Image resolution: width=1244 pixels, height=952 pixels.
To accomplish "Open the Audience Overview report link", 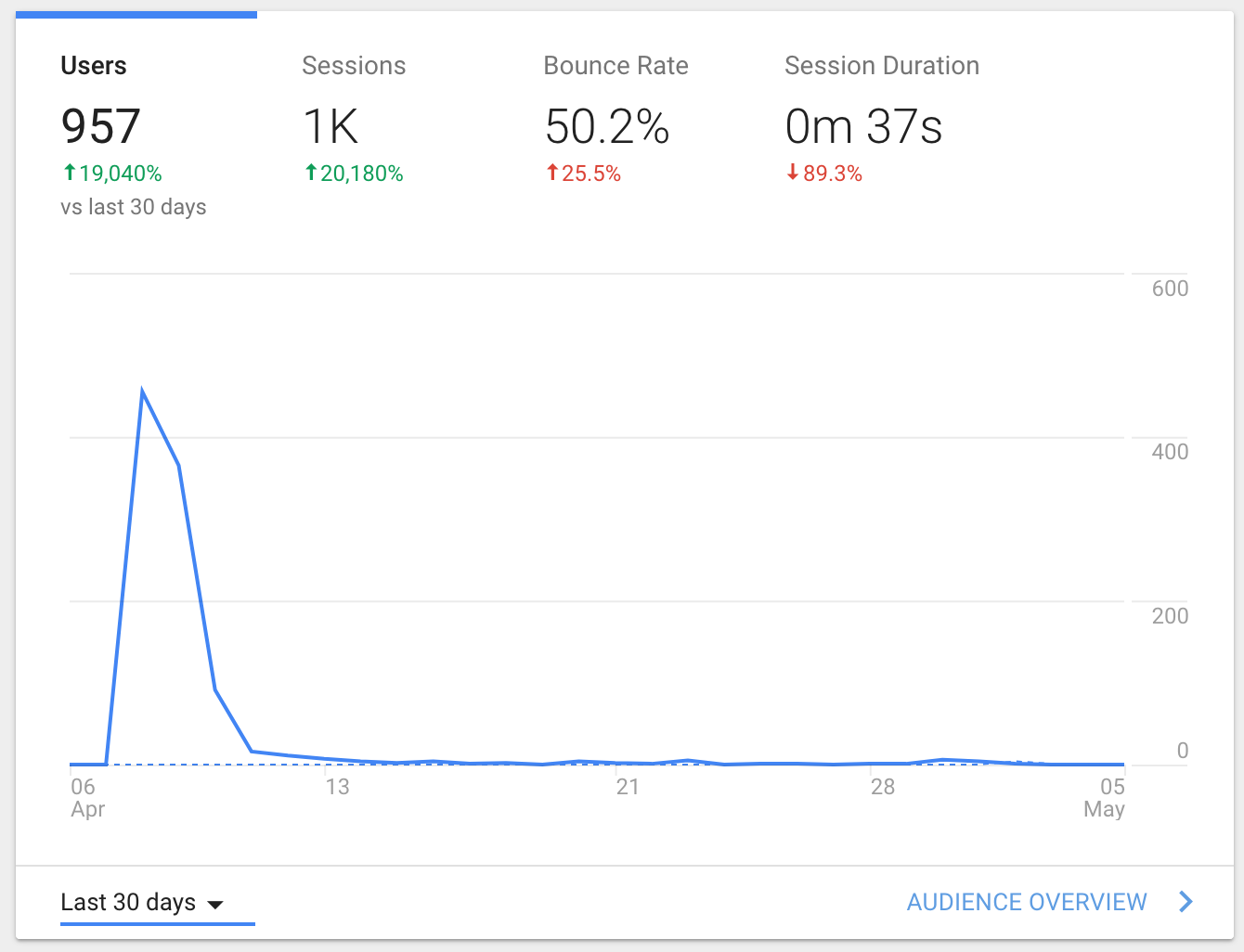I will click(1027, 902).
